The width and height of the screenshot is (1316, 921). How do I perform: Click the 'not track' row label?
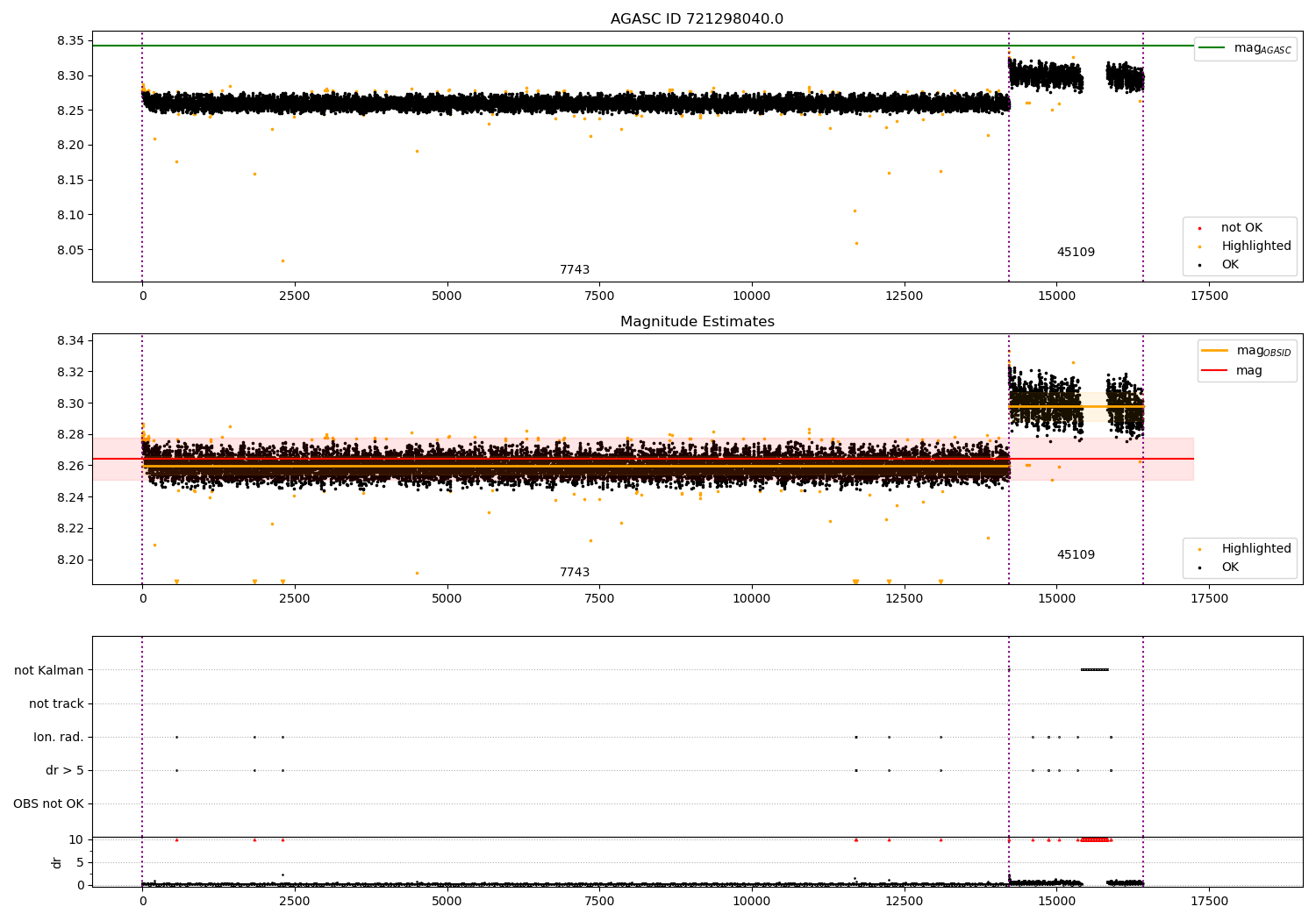point(56,703)
